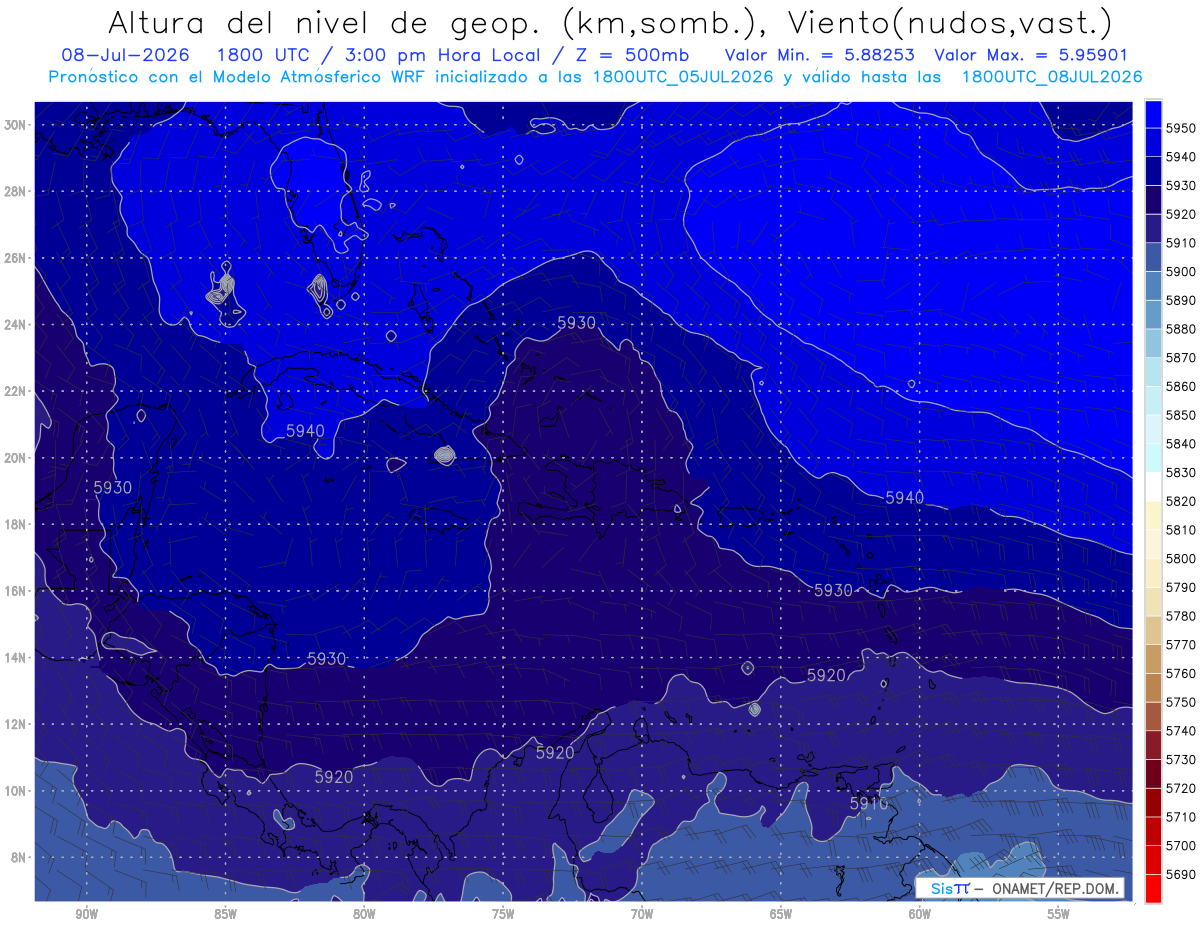Click the '5820' value in the color legend
Viewport: 1200px width, 927px height.
(1180, 501)
